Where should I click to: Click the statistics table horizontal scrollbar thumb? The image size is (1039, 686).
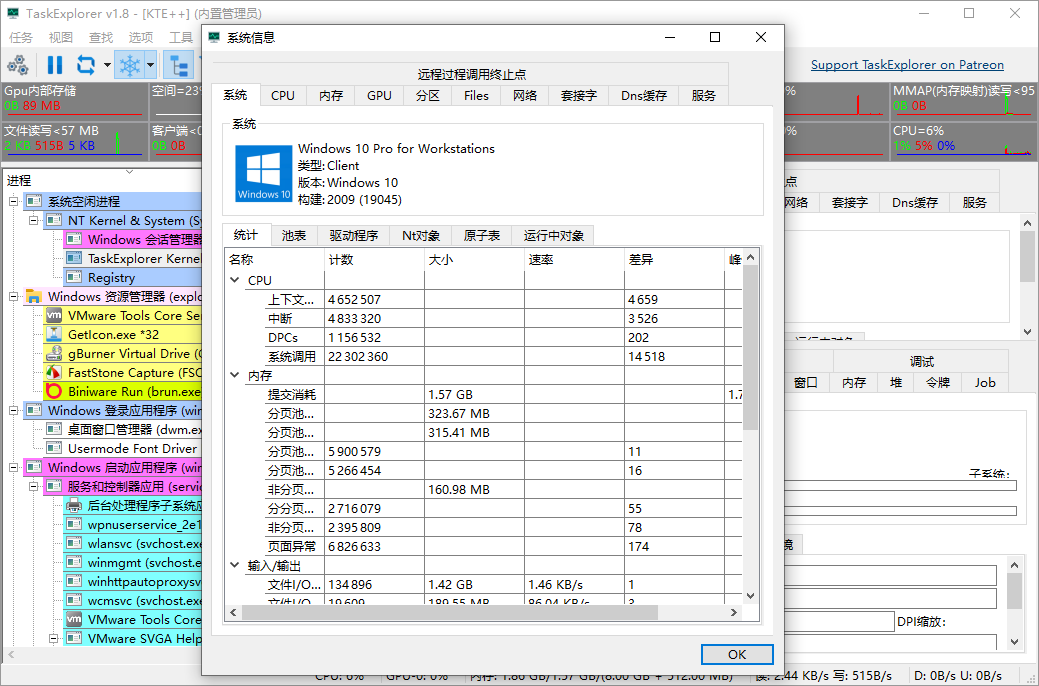pyautogui.click(x=450, y=612)
